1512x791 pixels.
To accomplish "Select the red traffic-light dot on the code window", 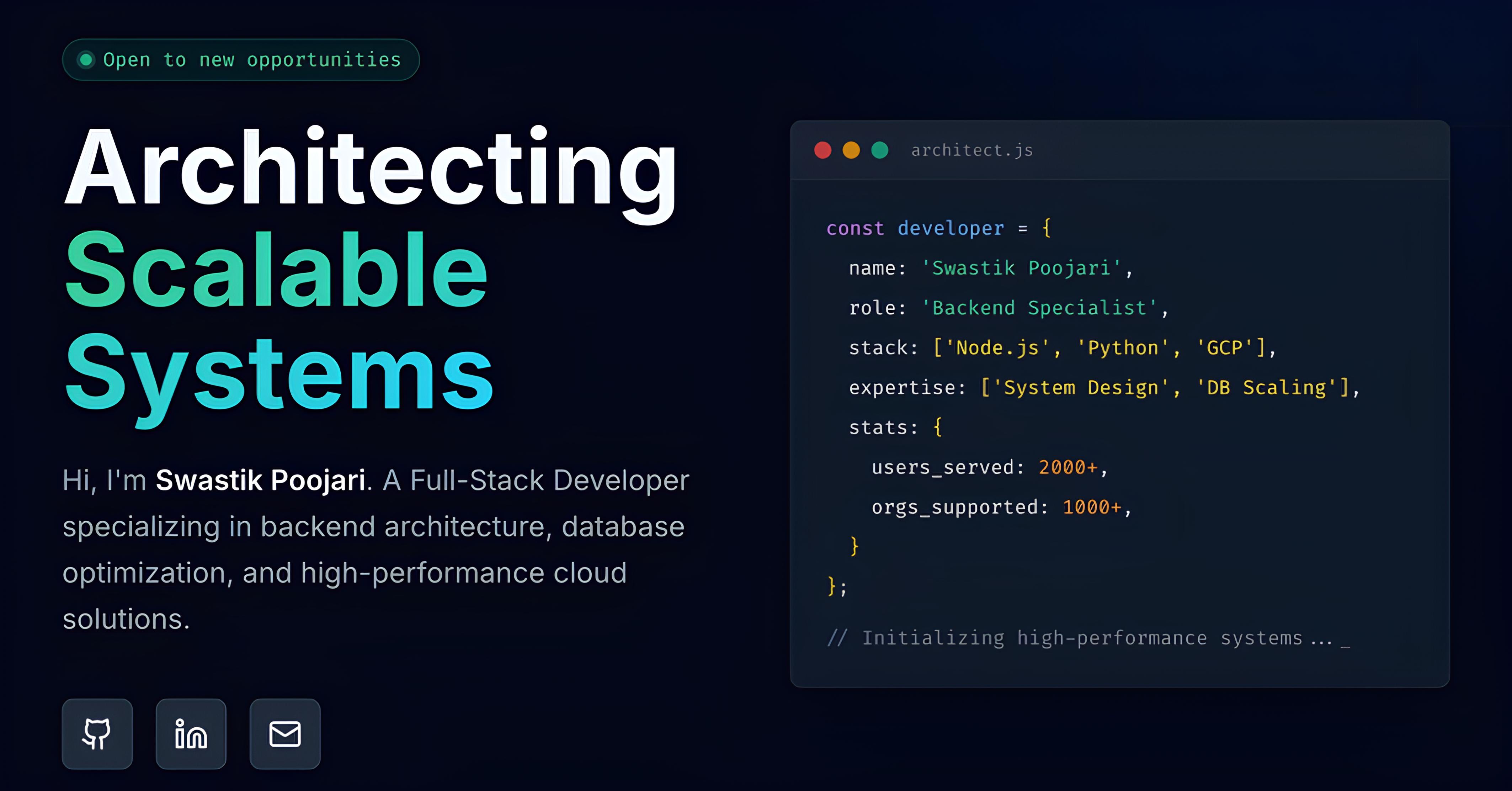I will coord(823,150).
